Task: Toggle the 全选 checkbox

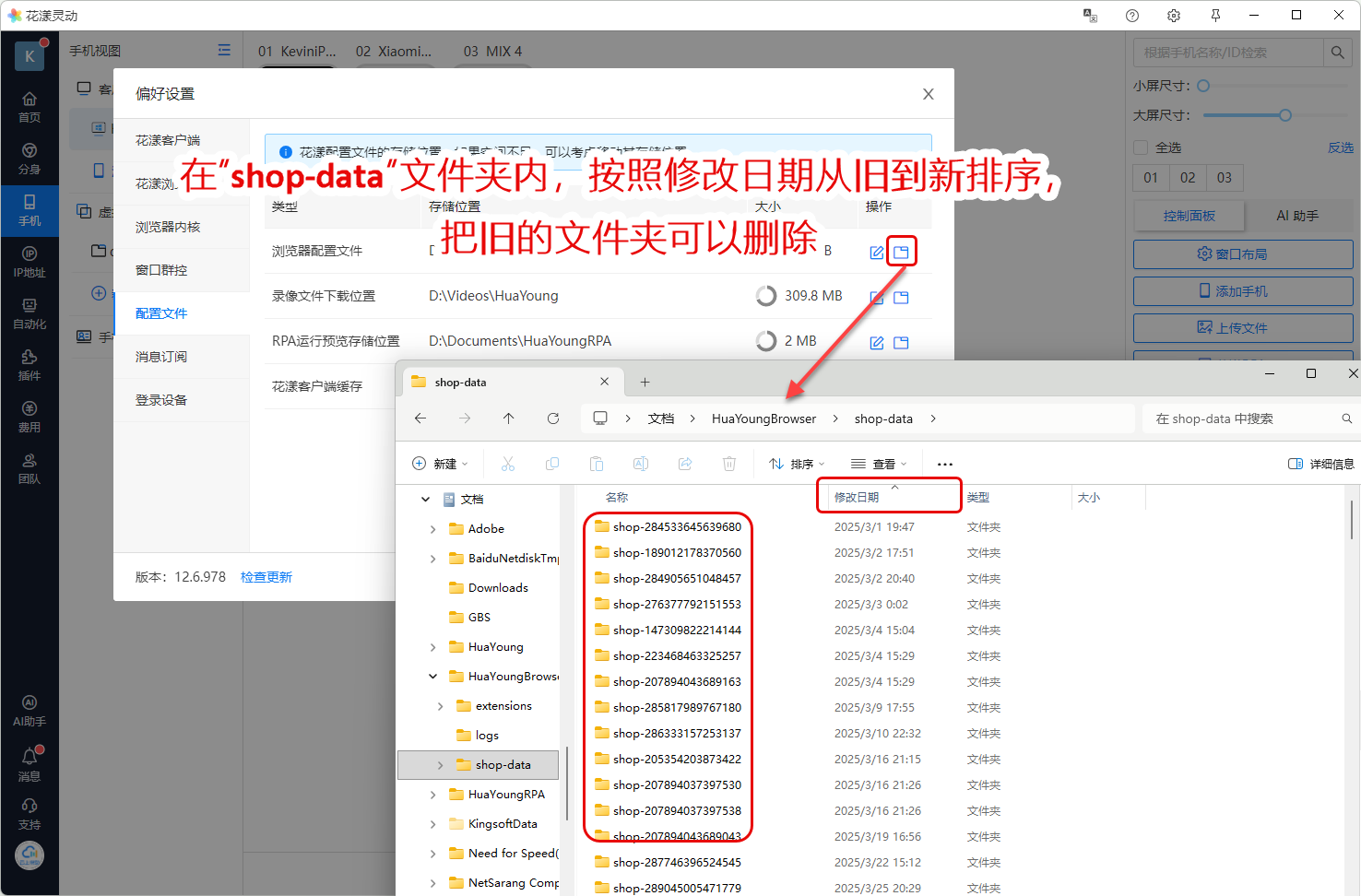Action: [x=1141, y=147]
